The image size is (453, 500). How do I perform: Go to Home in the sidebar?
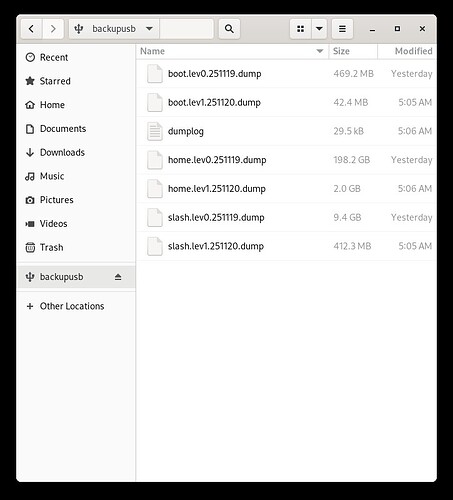coord(76,105)
